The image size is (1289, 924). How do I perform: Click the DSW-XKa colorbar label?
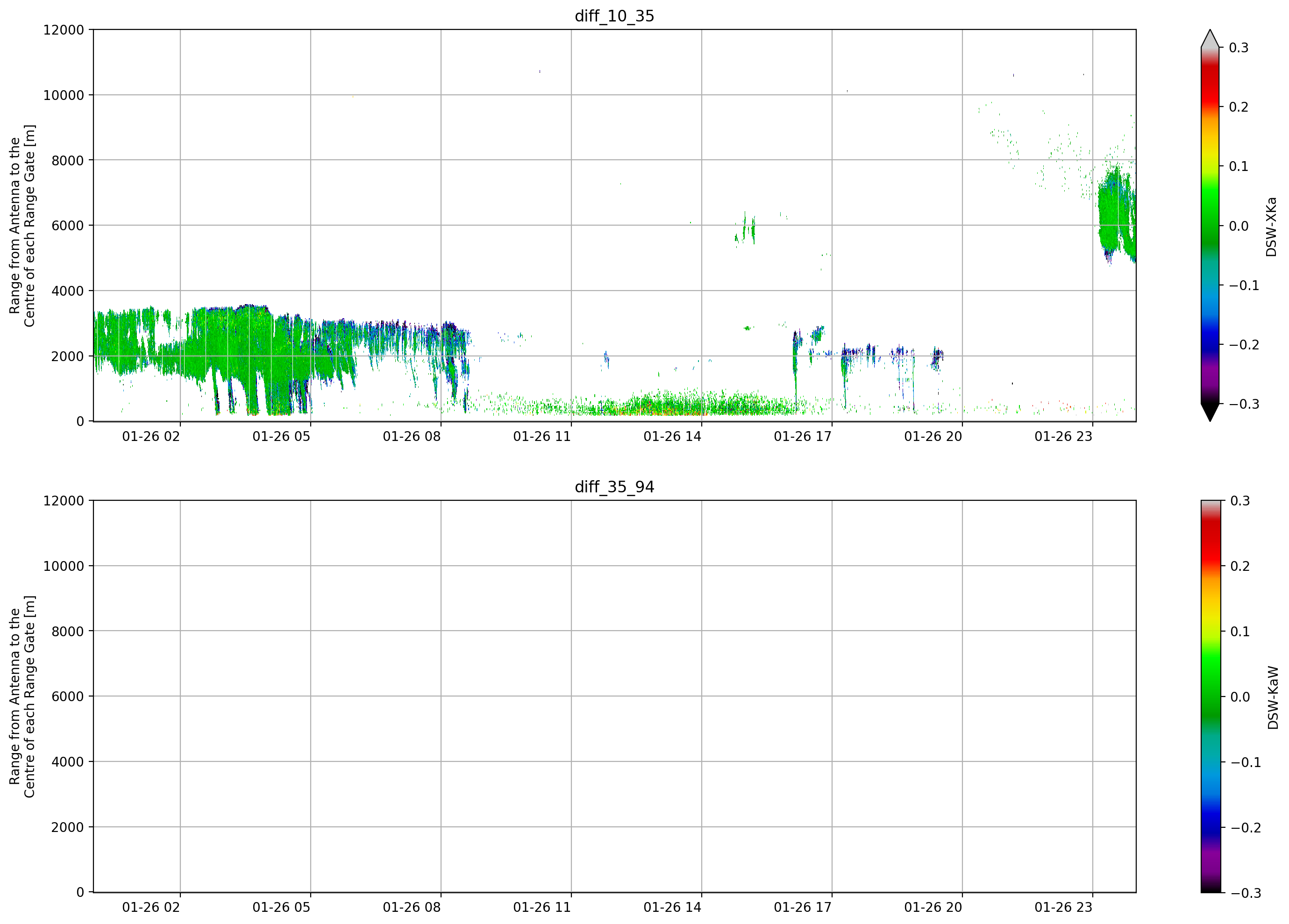tap(1271, 227)
